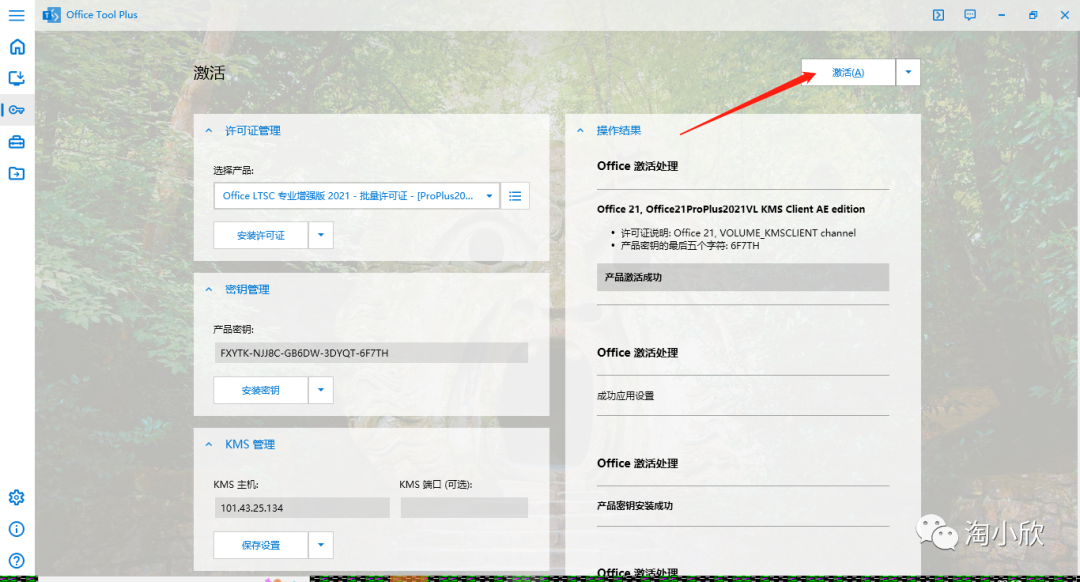Open the dropdown arrow next to 激活(A)

click(908, 72)
